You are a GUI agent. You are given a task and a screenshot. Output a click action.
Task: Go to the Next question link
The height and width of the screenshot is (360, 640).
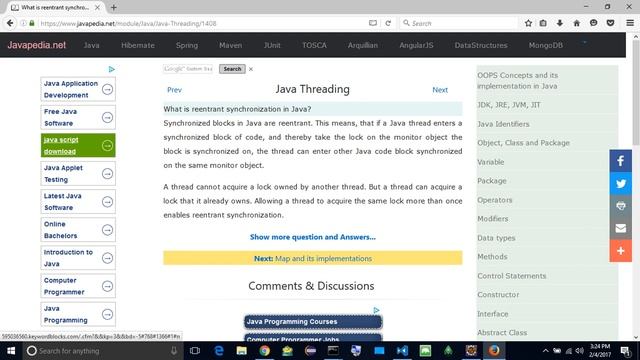(x=440, y=90)
